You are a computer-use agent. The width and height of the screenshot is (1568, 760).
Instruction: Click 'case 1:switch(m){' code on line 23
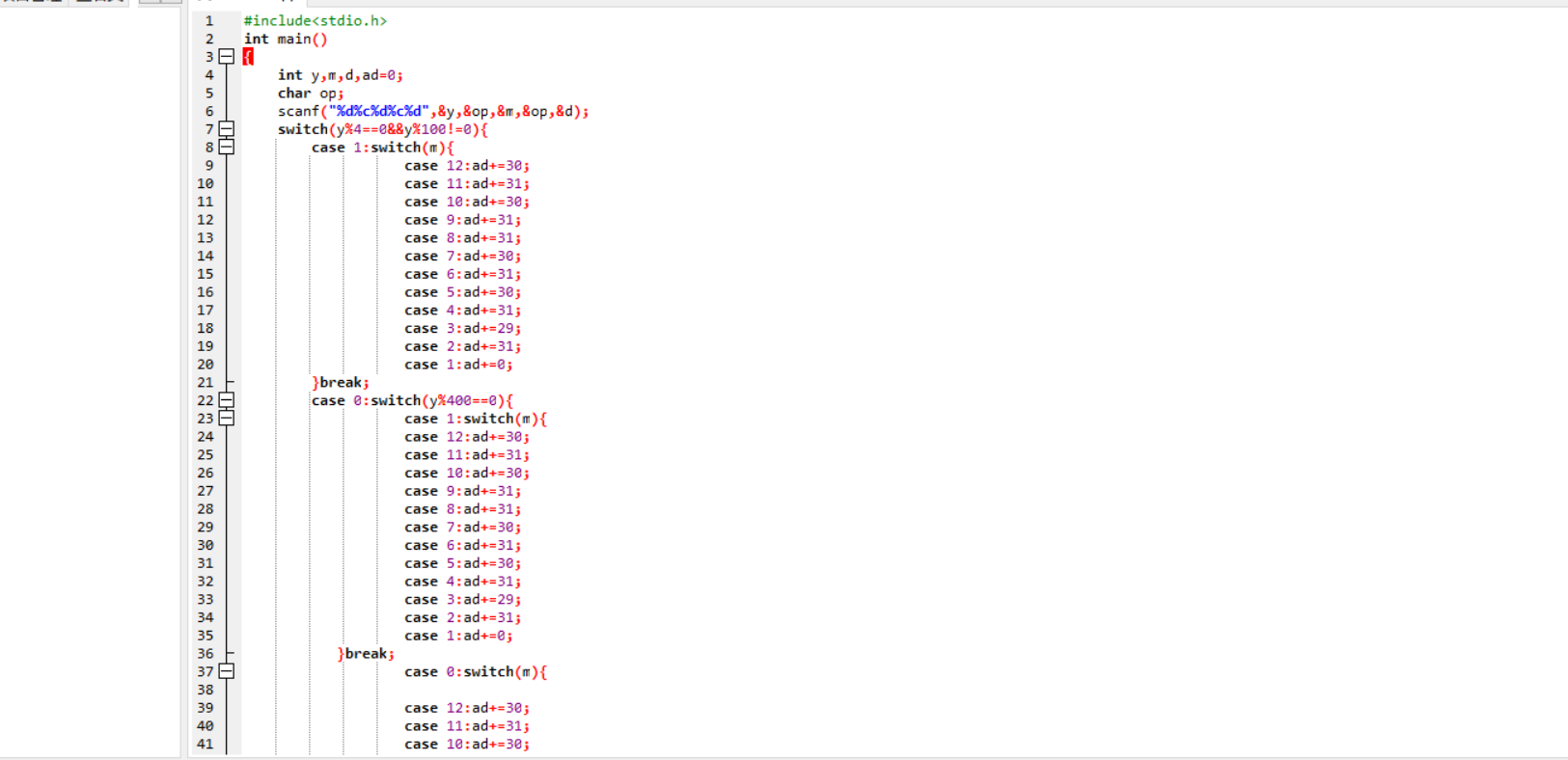tap(476, 419)
